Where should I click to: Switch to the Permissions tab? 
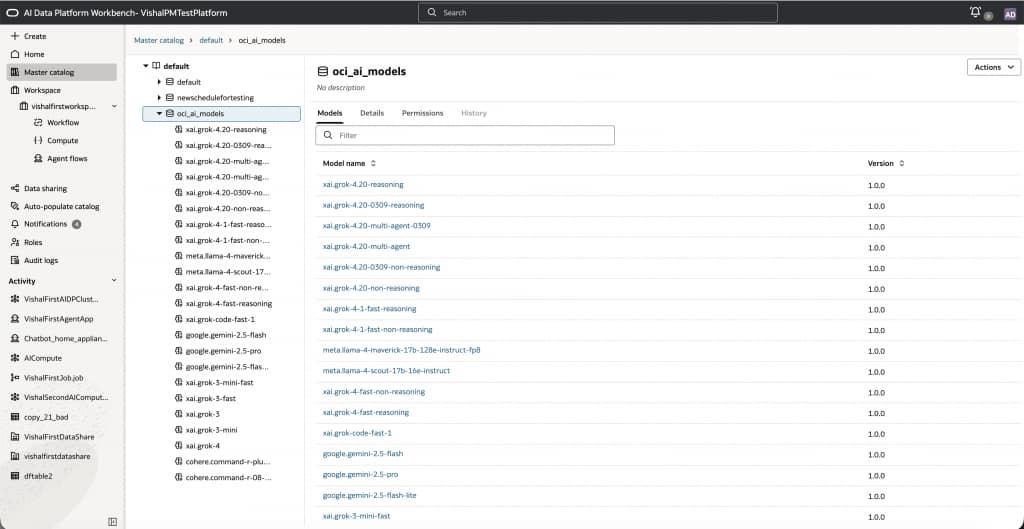422,113
